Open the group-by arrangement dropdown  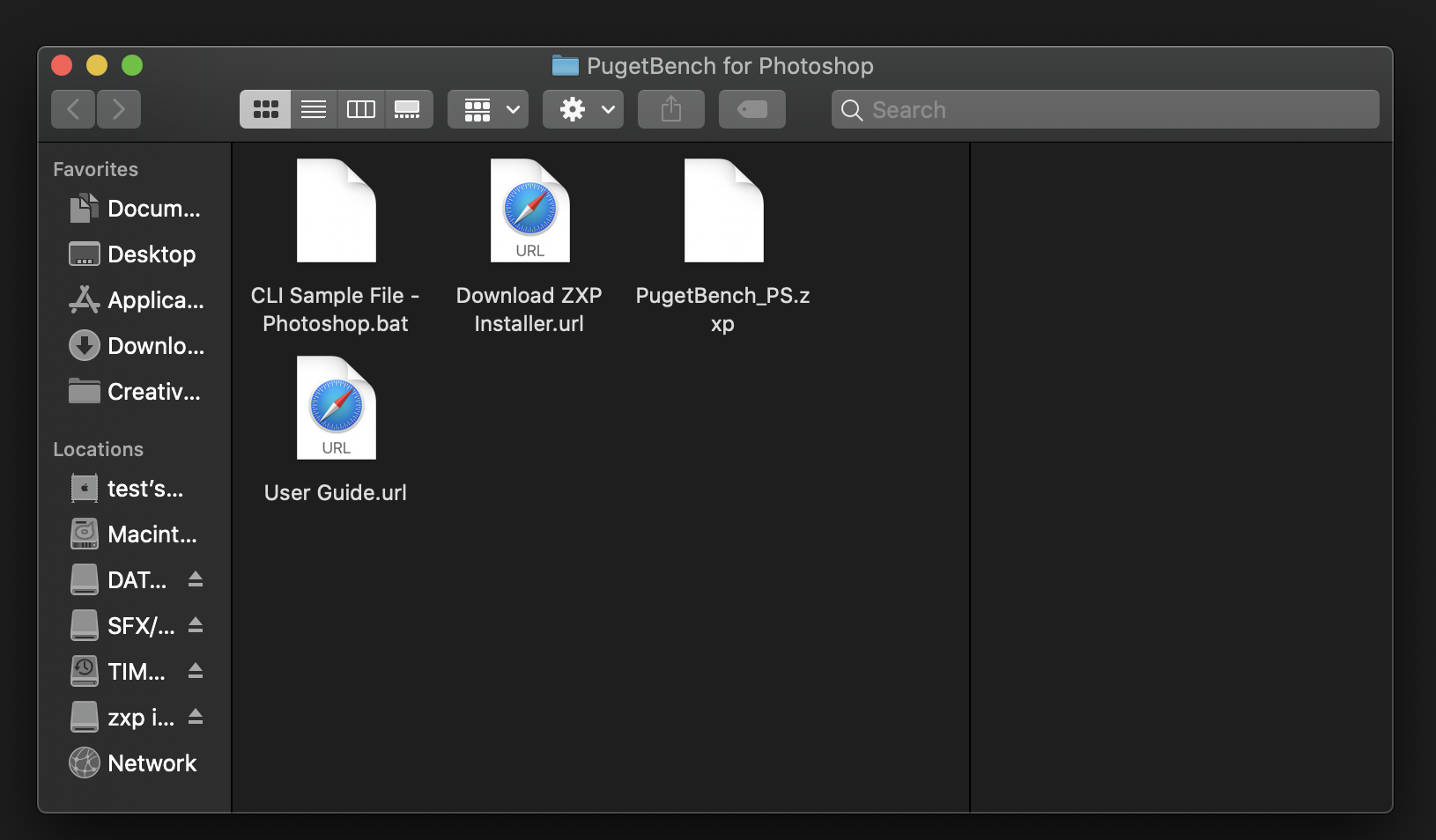click(488, 109)
